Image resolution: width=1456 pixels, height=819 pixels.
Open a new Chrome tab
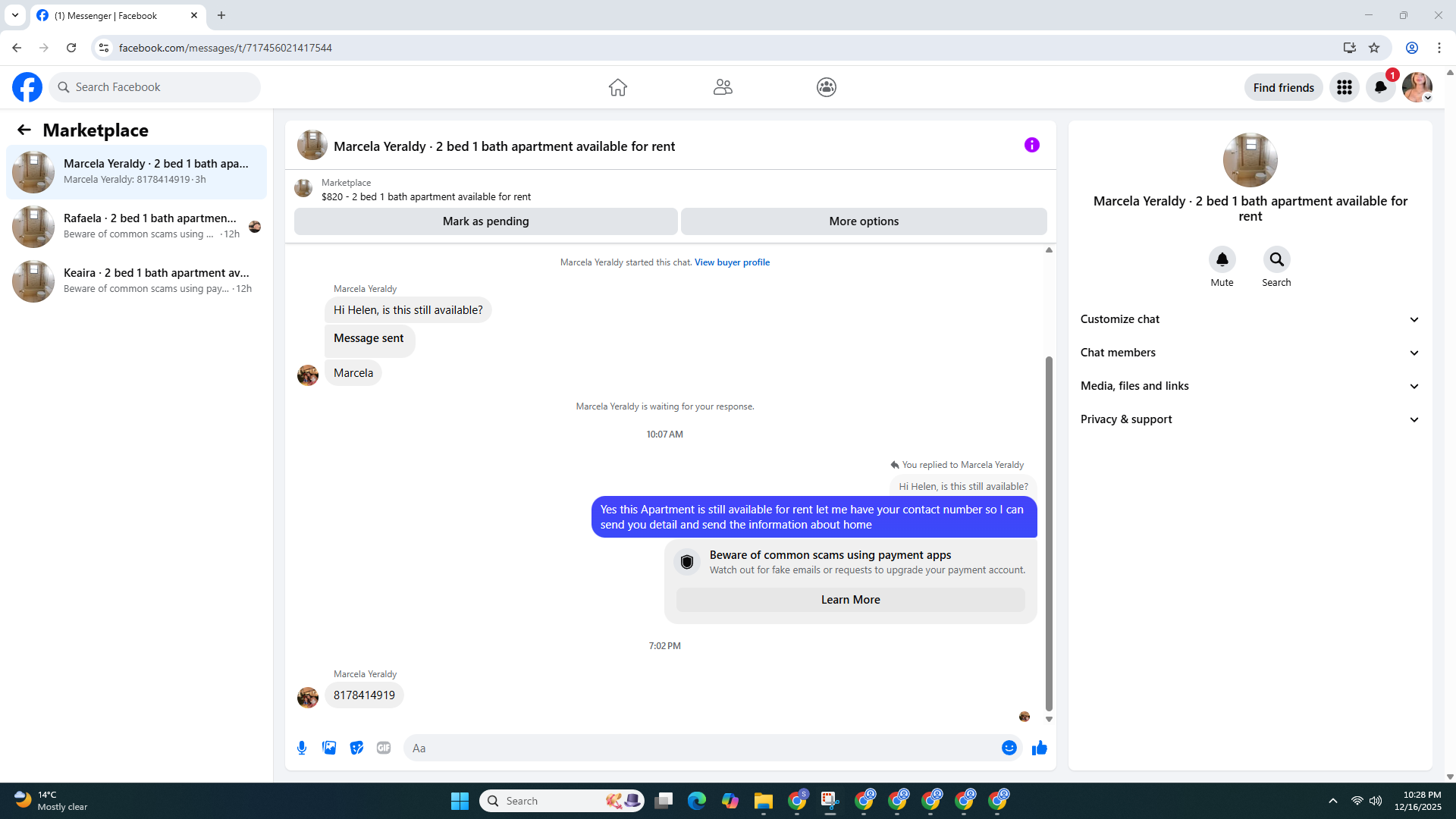[221, 15]
